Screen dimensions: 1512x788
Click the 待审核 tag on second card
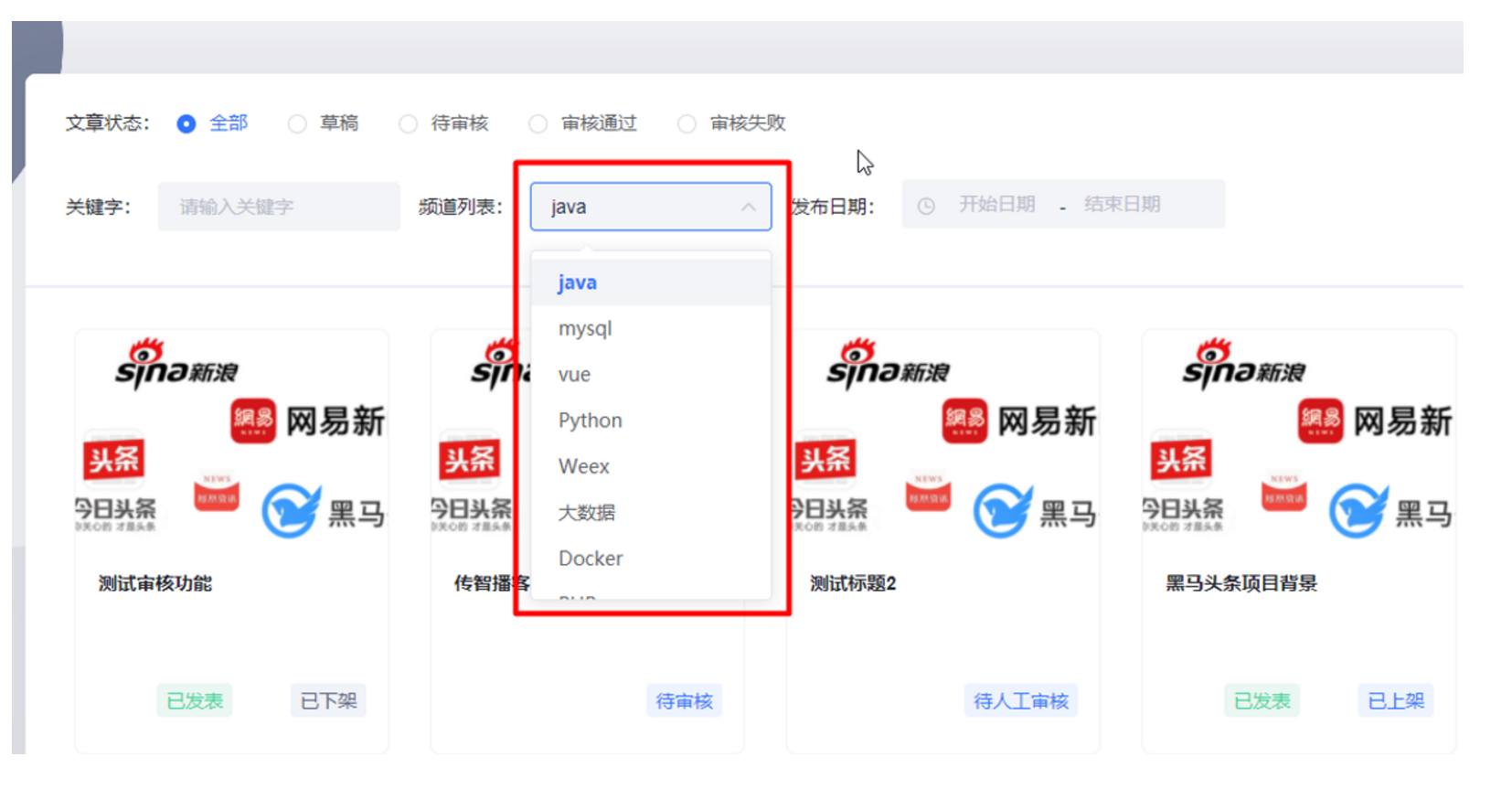coord(685,701)
